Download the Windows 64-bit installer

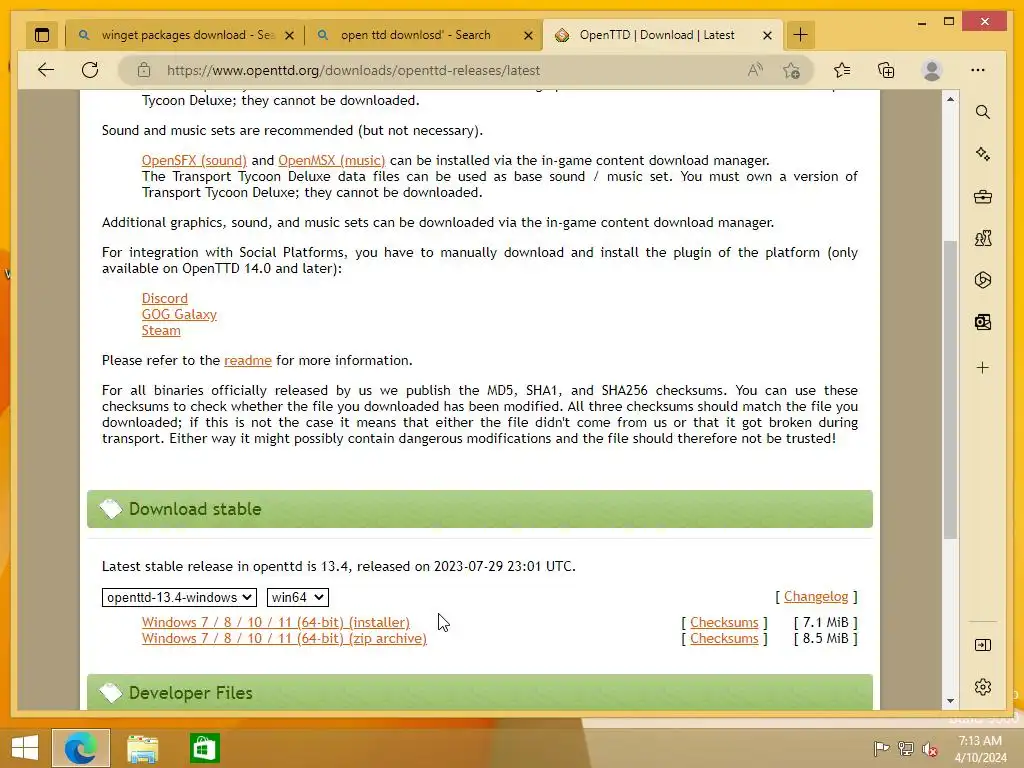pyautogui.click(x=276, y=622)
